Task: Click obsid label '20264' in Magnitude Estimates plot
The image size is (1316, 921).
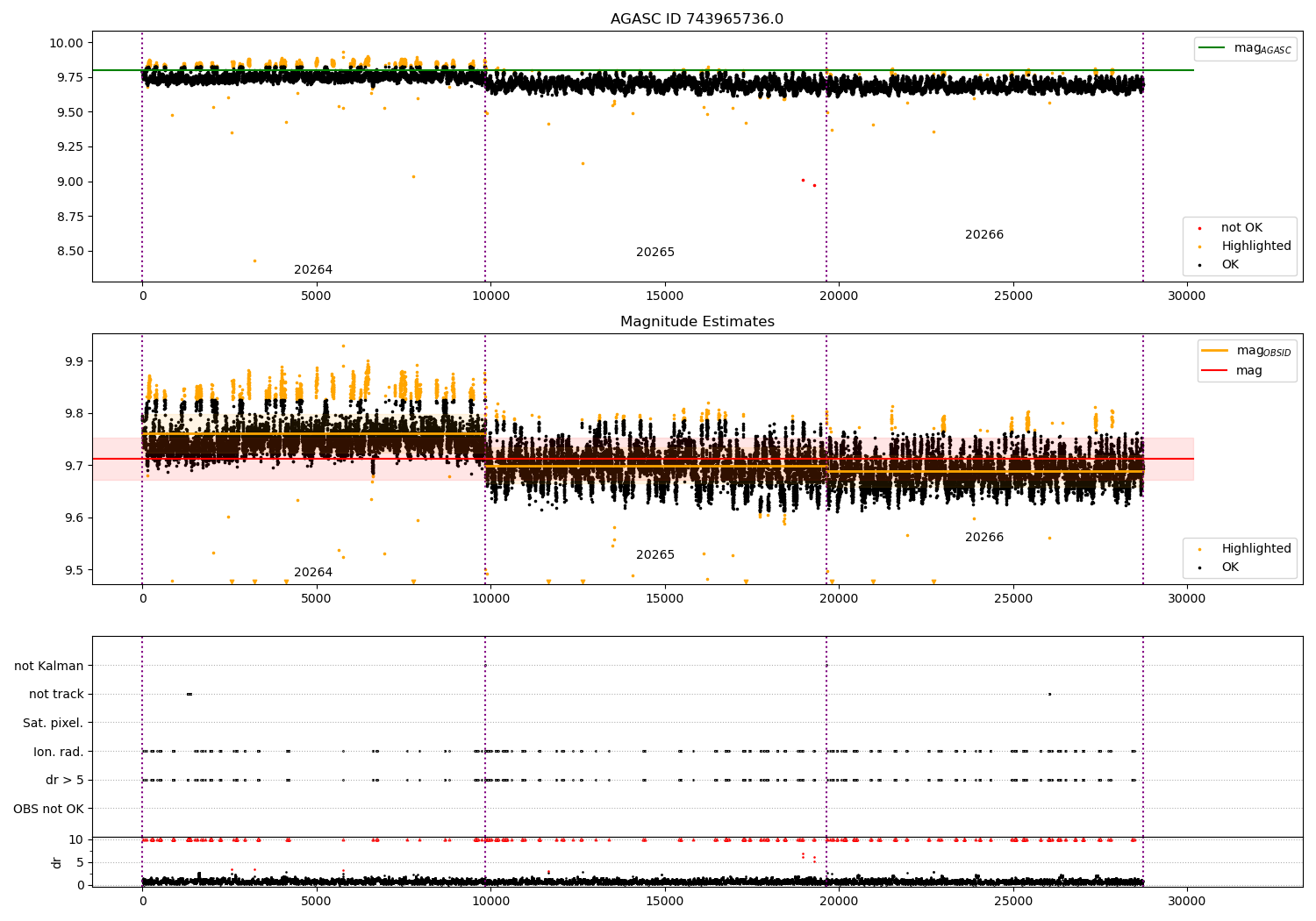Action: [313, 573]
